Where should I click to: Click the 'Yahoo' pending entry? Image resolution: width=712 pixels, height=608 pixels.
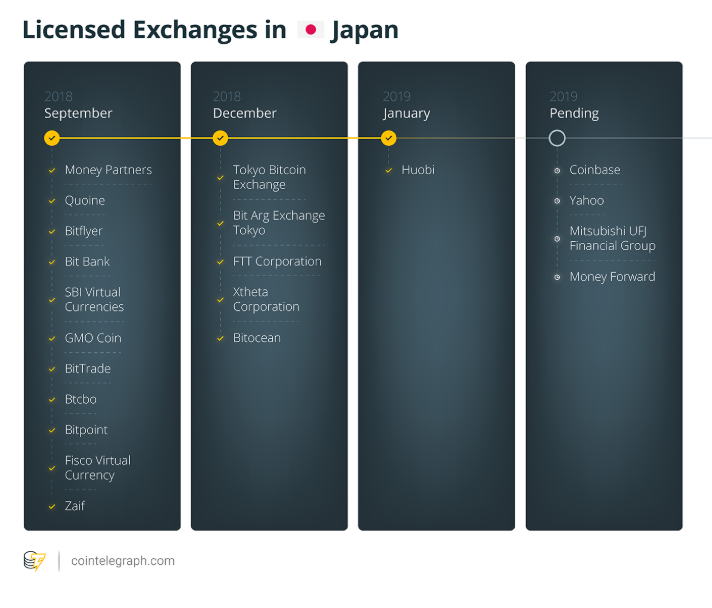587,200
